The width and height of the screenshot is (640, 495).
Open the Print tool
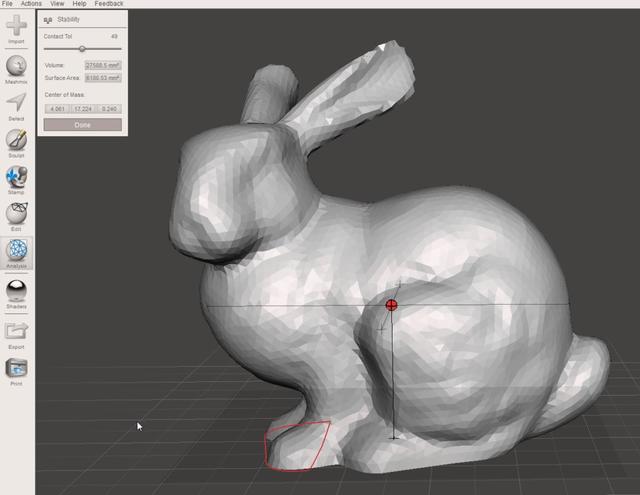(17, 369)
